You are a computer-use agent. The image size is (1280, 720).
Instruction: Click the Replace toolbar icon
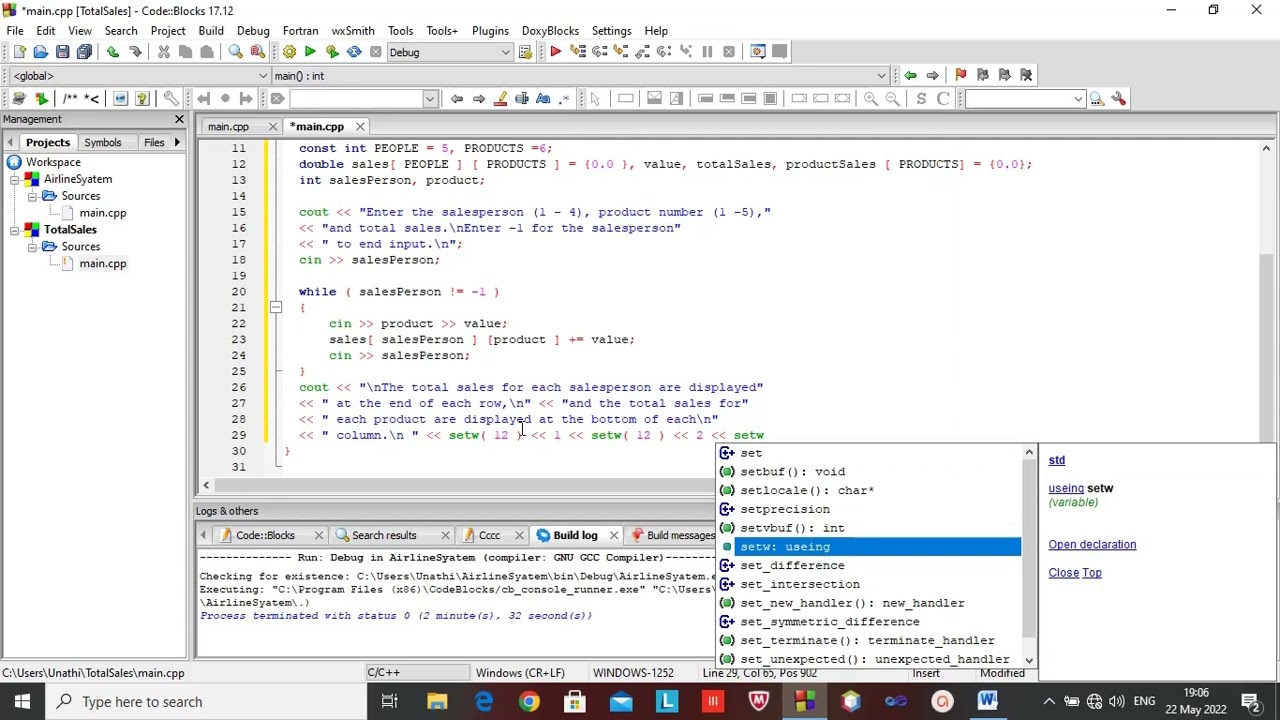[257, 52]
